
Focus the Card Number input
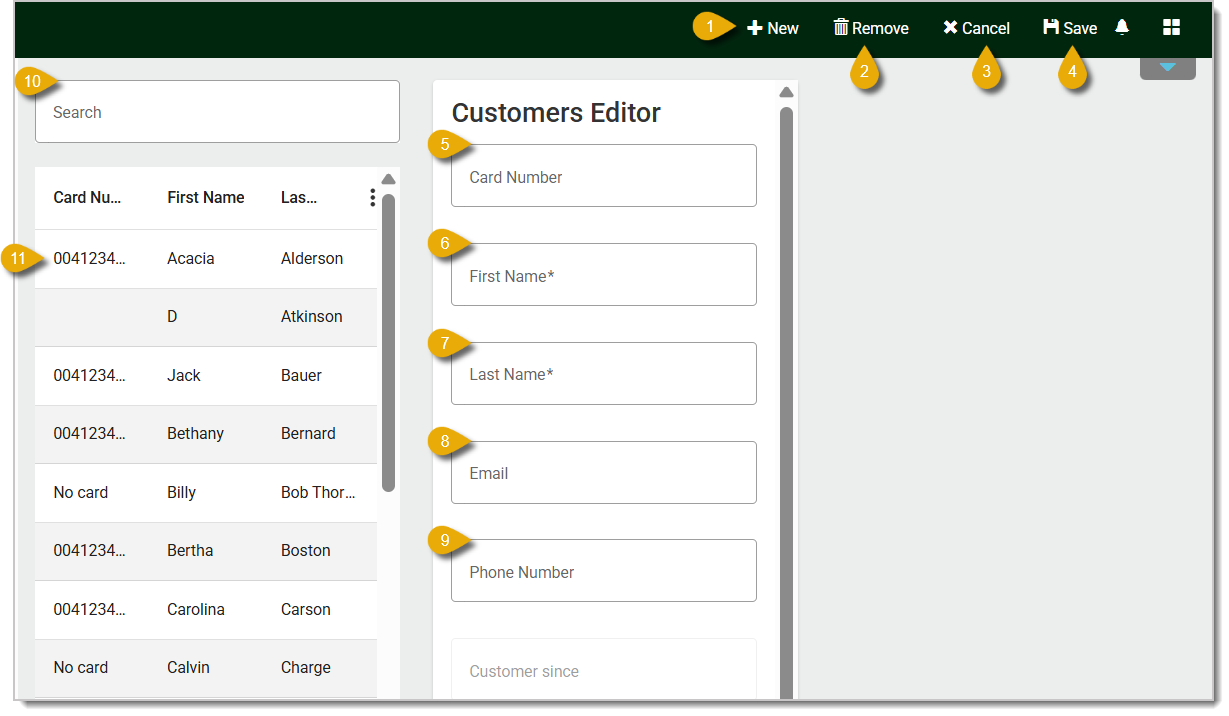[x=604, y=176]
